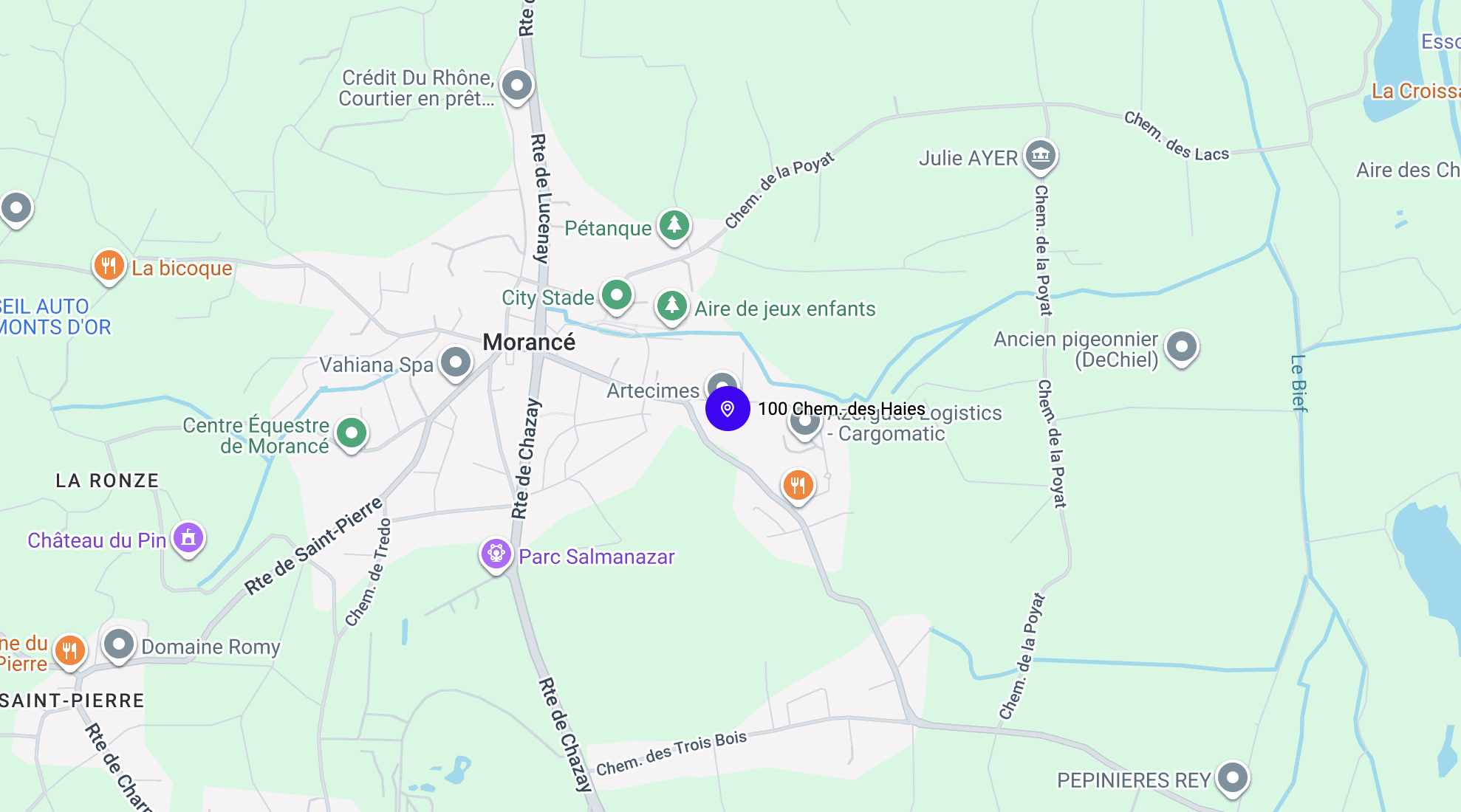Image resolution: width=1461 pixels, height=812 pixels.
Task: Select the Julie AYER museum icon
Action: click(x=1041, y=156)
